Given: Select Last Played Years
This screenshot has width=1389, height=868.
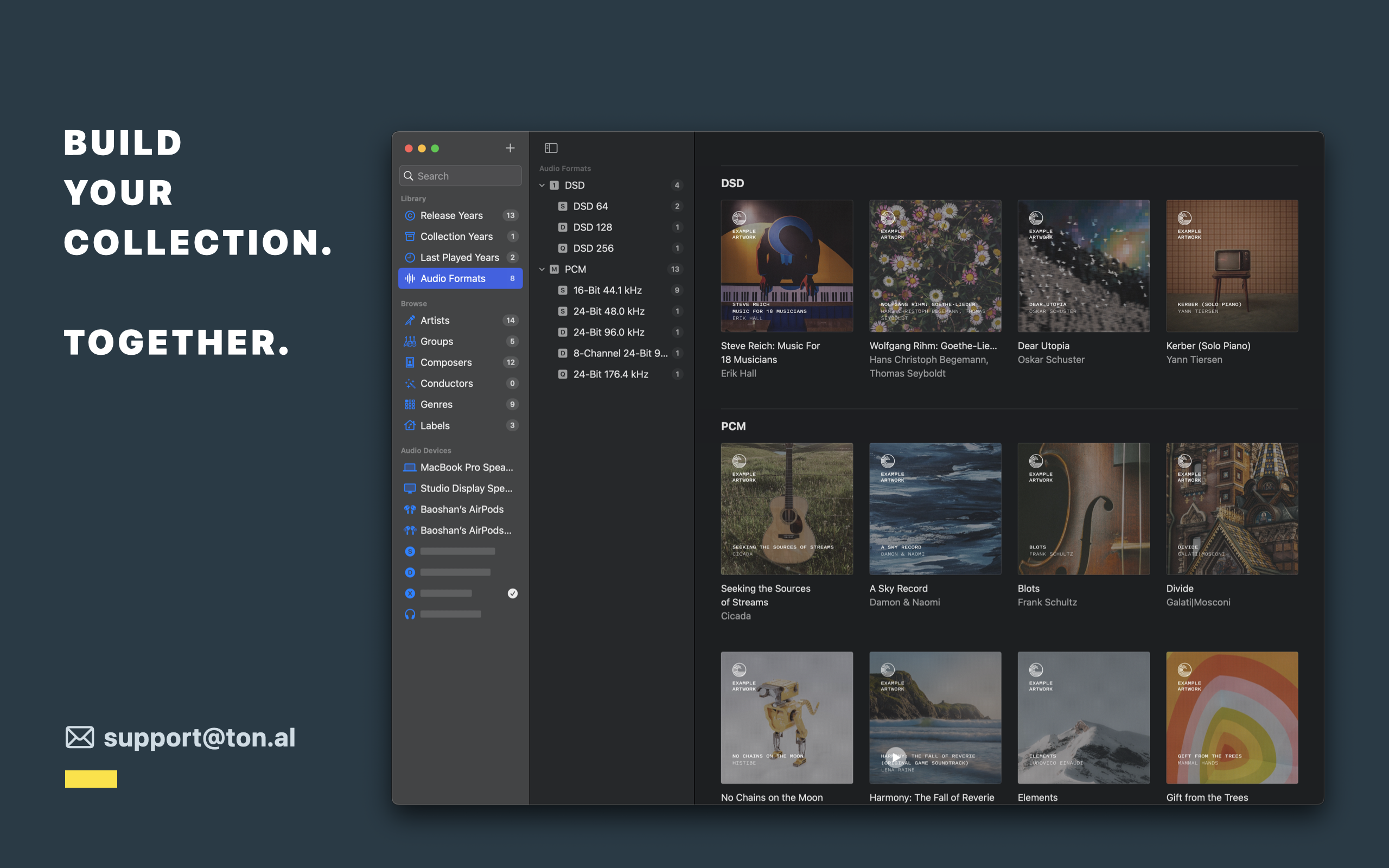Looking at the screenshot, I should (x=460, y=257).
